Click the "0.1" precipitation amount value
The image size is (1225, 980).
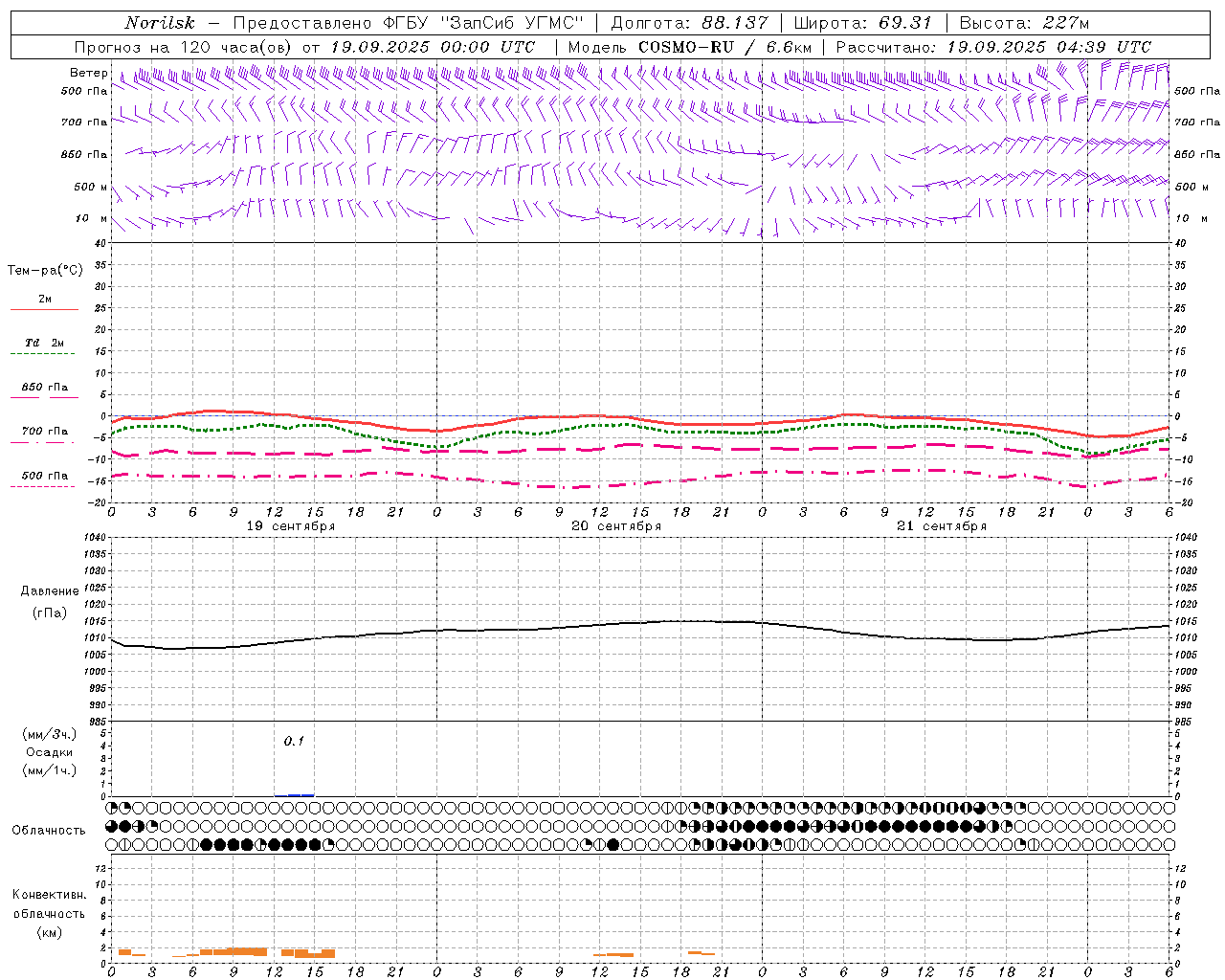click(x=293, y=741)
